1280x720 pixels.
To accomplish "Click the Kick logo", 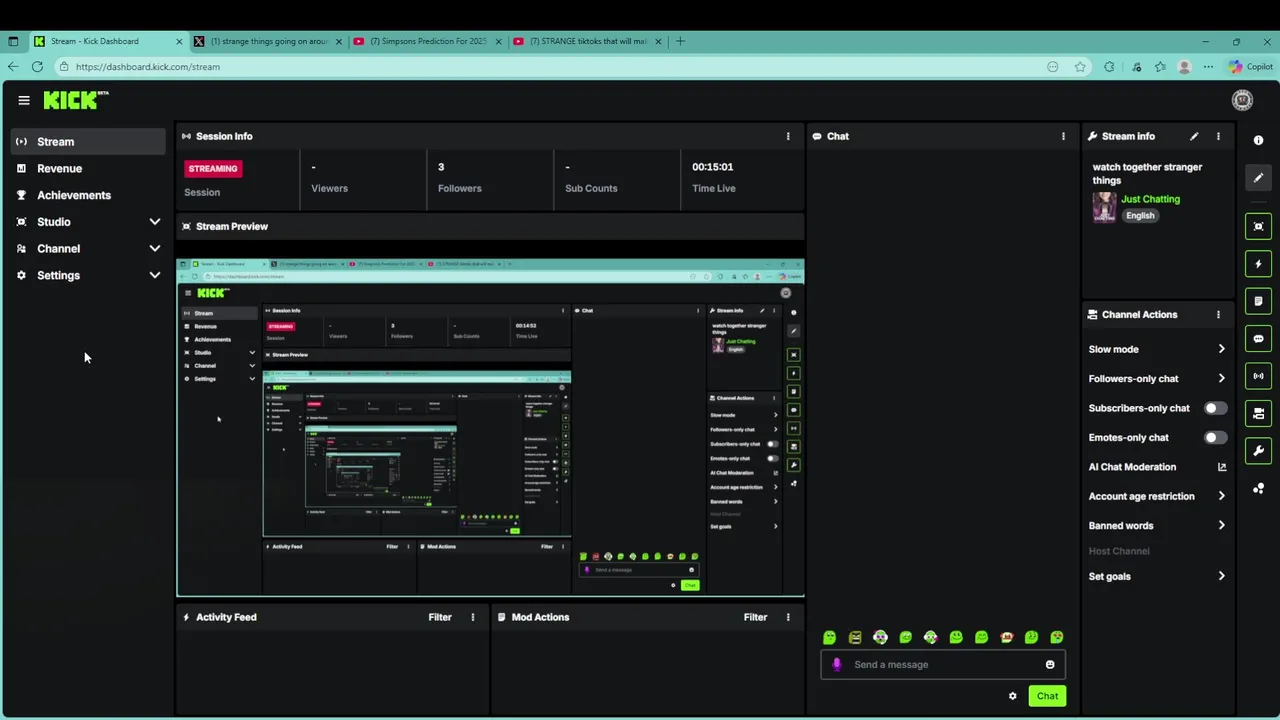I will pyautogui.click(x=75, y=99).
